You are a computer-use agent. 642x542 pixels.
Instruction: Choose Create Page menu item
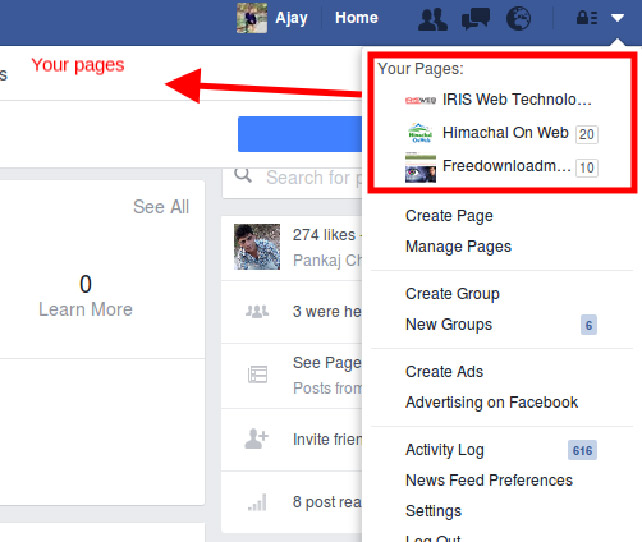[449, 216]
